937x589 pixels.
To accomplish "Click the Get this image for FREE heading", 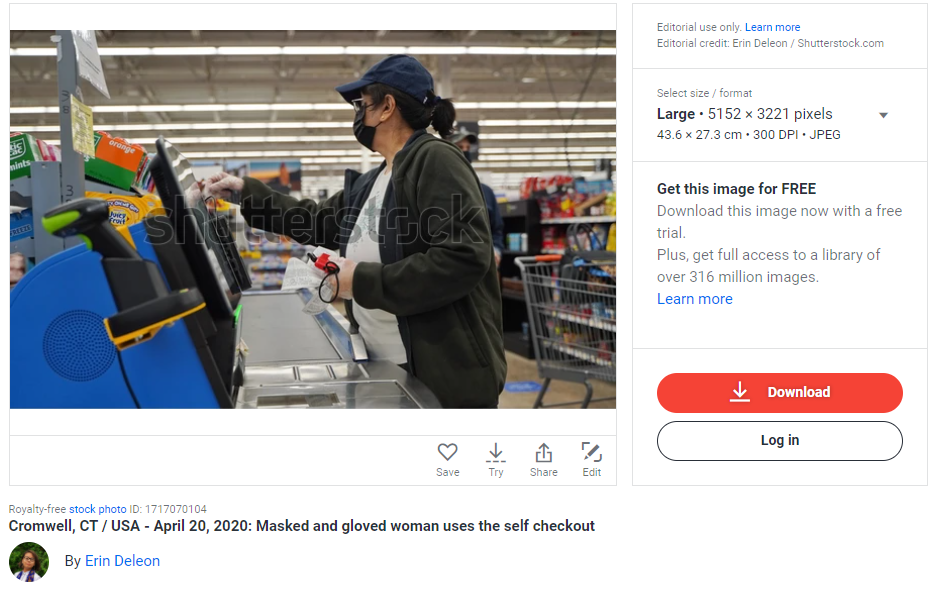I will pos(736,189).
